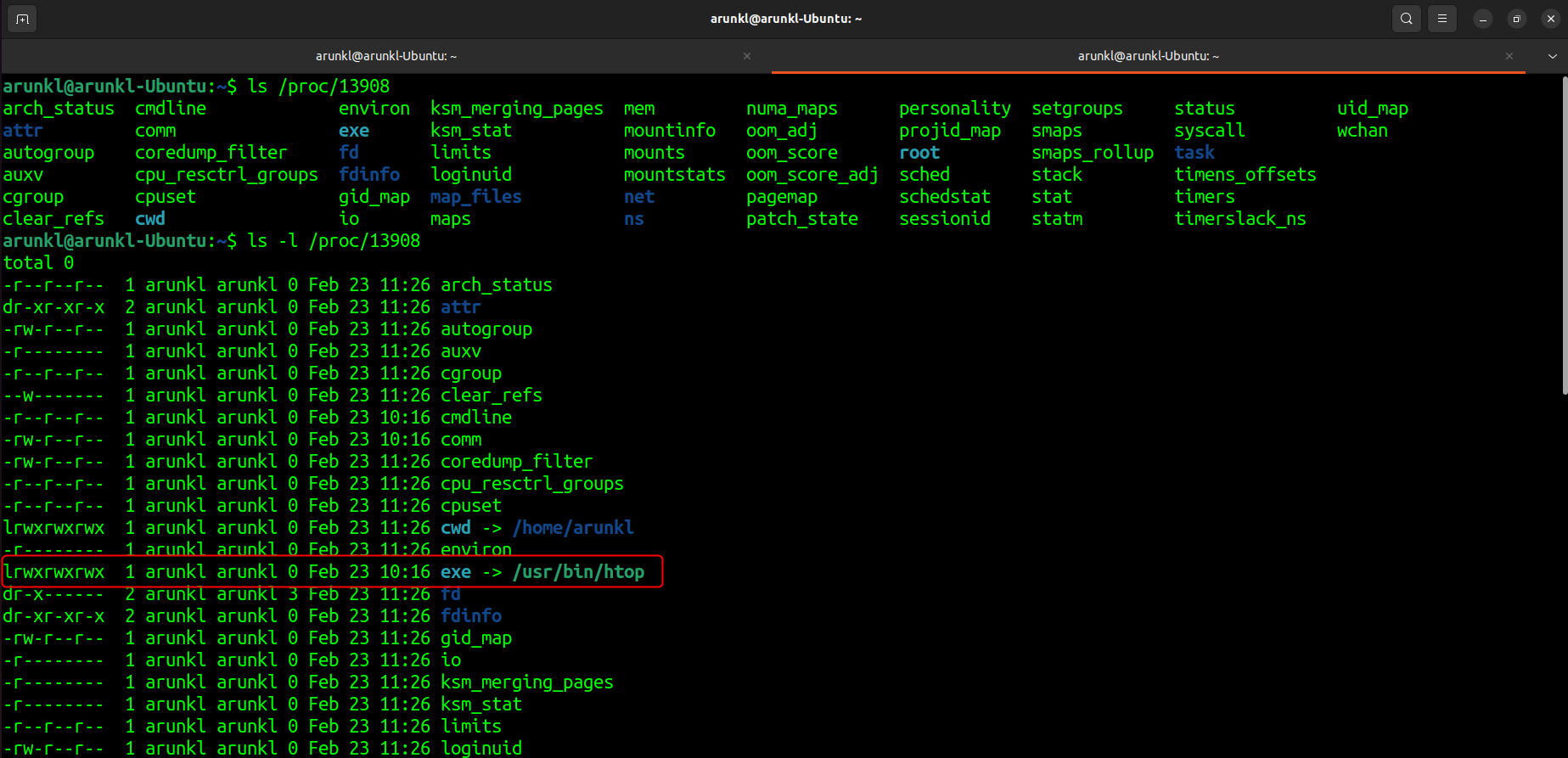The height and width of the screenshot is (758, 1568).
Task: Click 'sessionid' in the column listing
Action: point(945,219)
